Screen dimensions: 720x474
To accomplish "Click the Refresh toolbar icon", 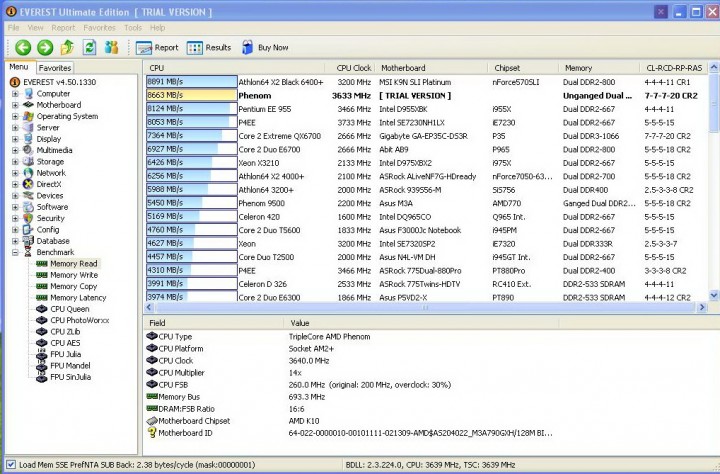I will click(x=90, y=47).
